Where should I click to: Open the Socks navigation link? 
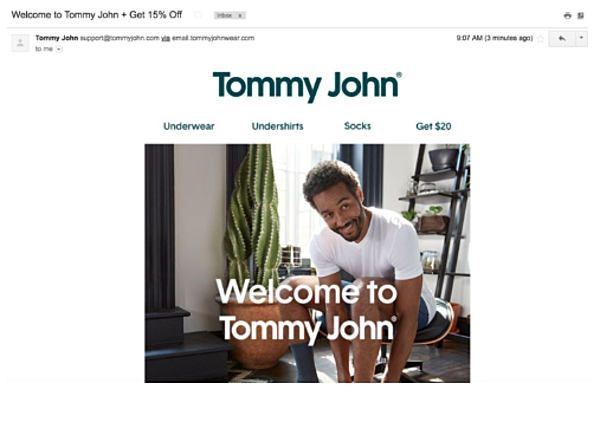point(357,126)
